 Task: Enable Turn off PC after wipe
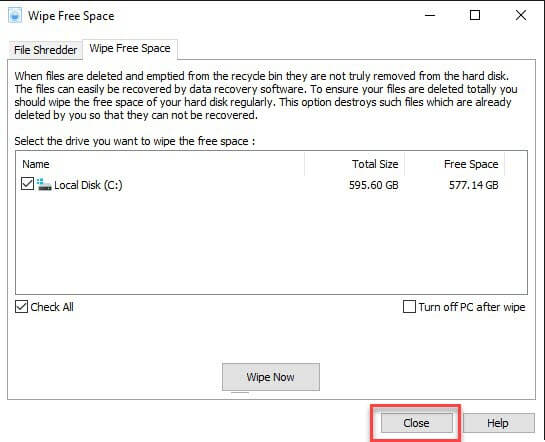coord(409,307)
